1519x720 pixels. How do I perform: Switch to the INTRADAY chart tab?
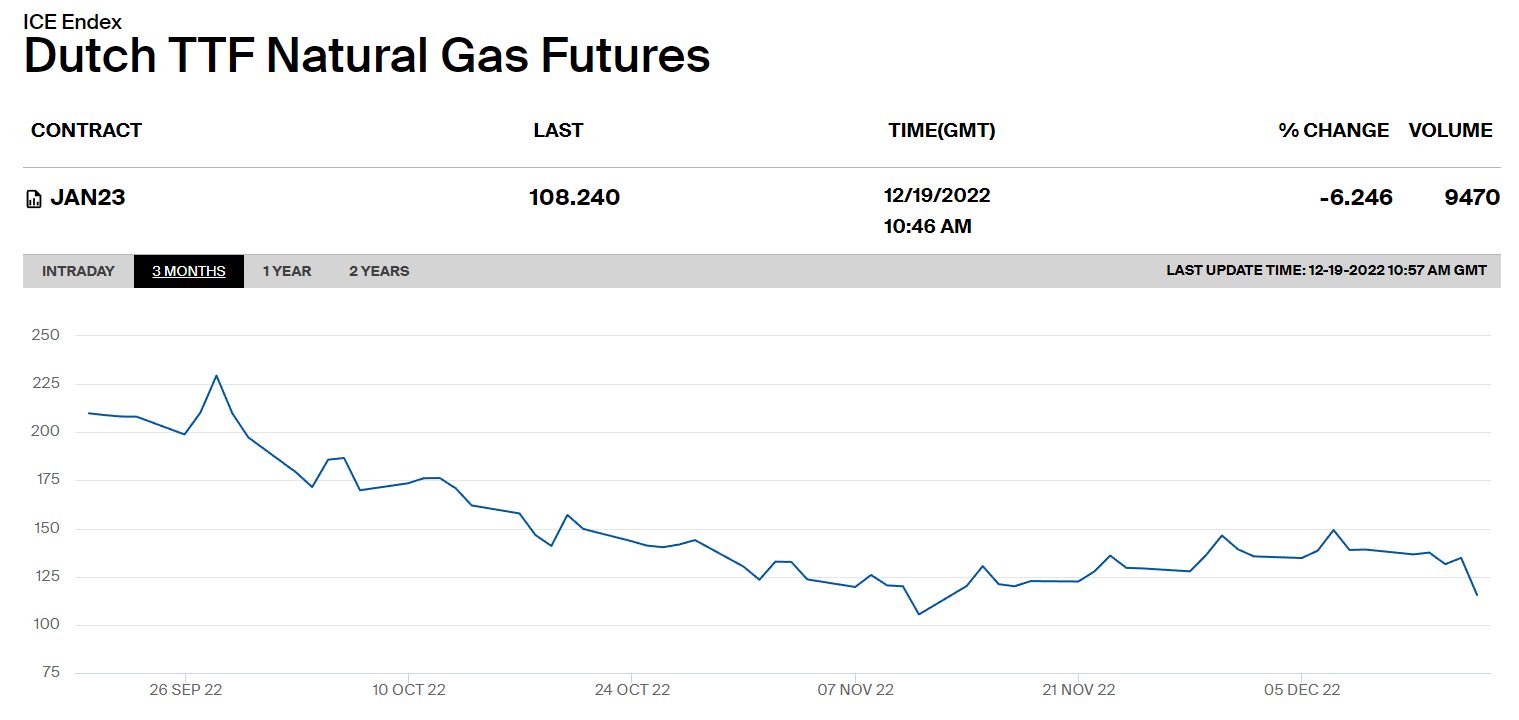pos(78,271)
